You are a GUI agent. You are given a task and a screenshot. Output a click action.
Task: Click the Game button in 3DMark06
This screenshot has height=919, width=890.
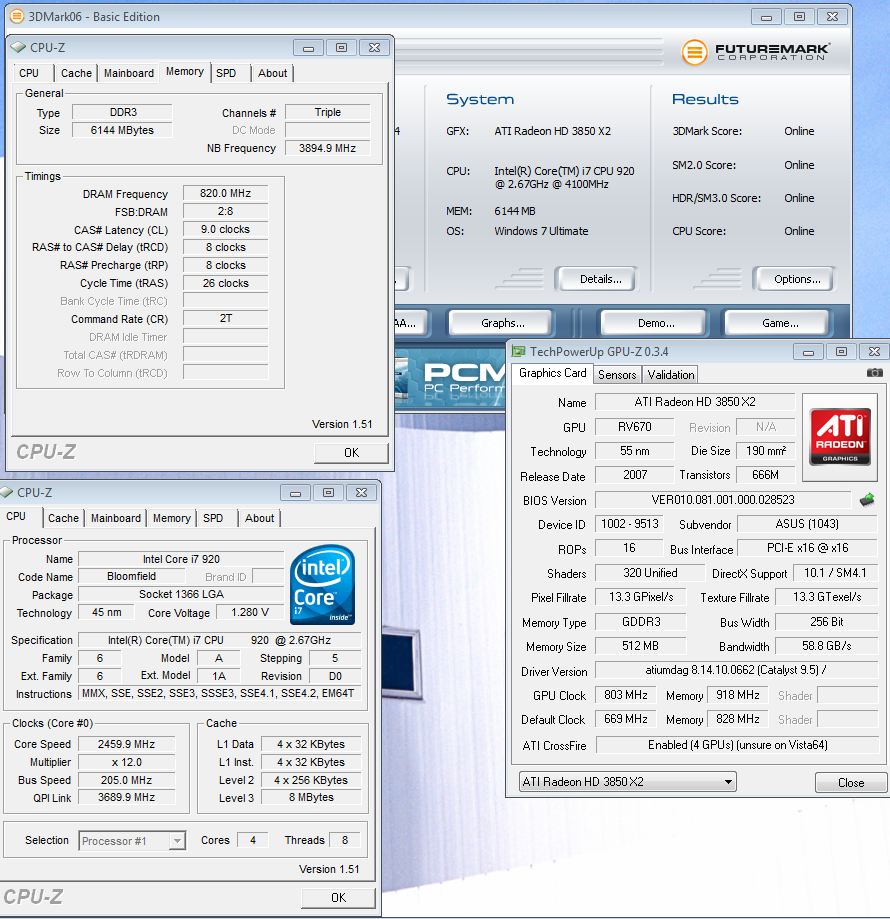tap(780, 323)
